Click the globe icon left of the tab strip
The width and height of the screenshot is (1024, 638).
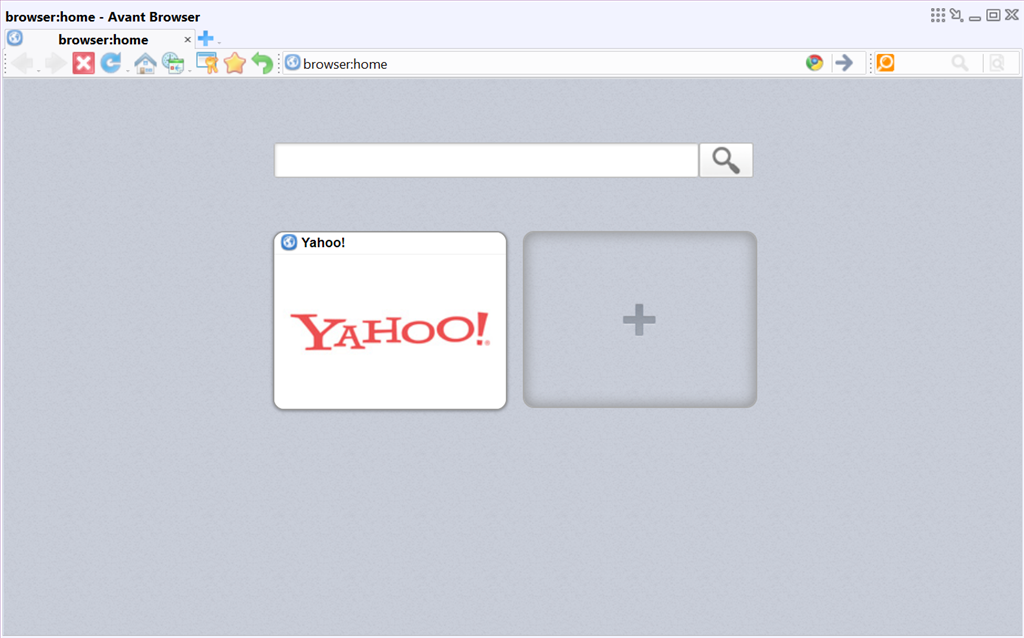[15, 38]
